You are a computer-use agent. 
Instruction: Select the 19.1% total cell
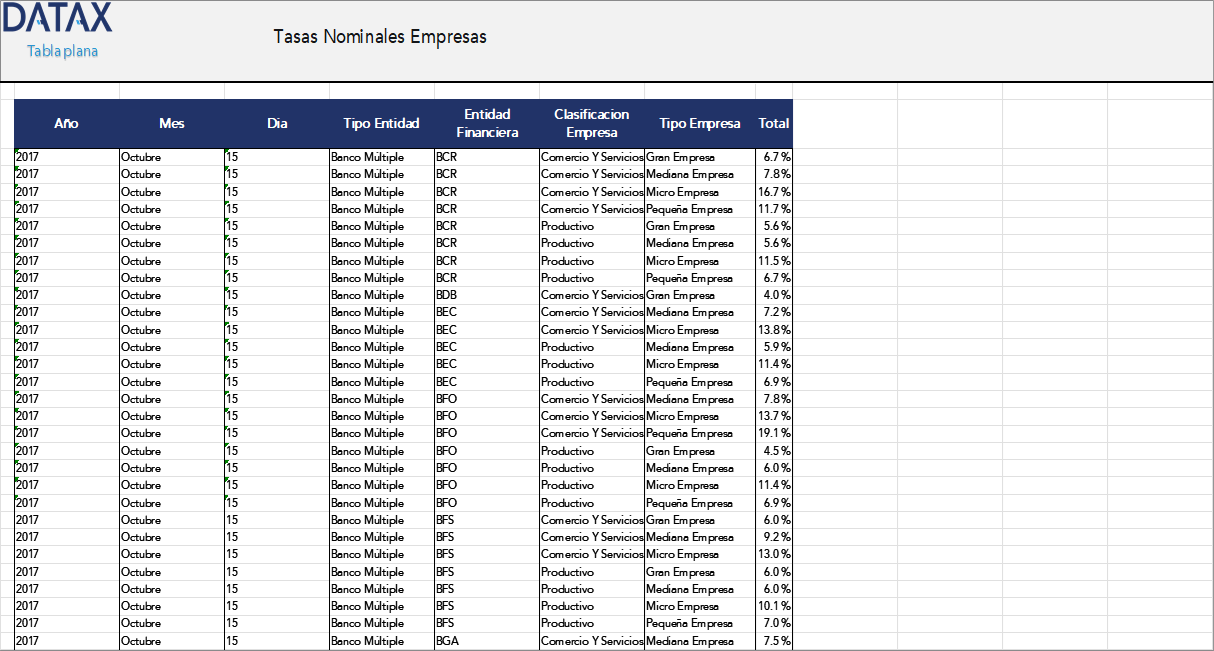coord(774,433)
